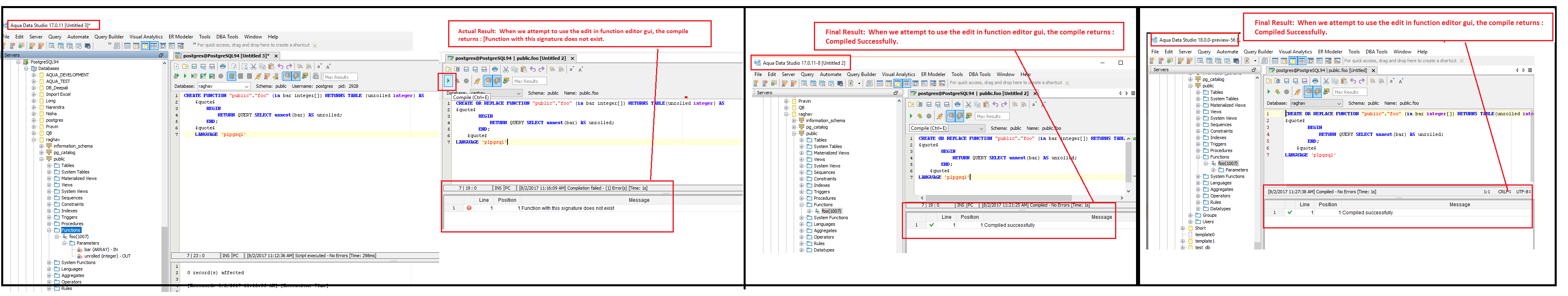Viewport: 1568px width, 296px height.
Task: Click the increase font 'A' icon in Untitled 3 editor
Action: tap(329, 67)
